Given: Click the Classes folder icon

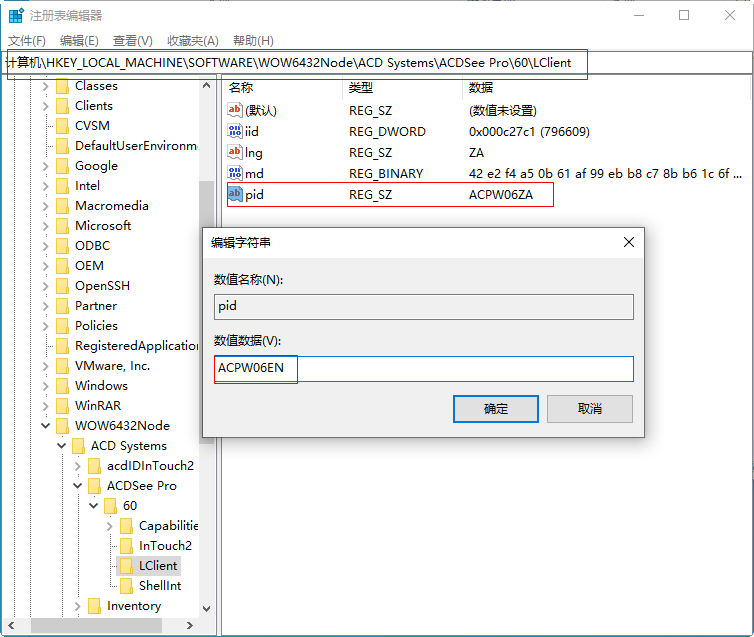Looking at the screenshot, I should tap(63, 86).
